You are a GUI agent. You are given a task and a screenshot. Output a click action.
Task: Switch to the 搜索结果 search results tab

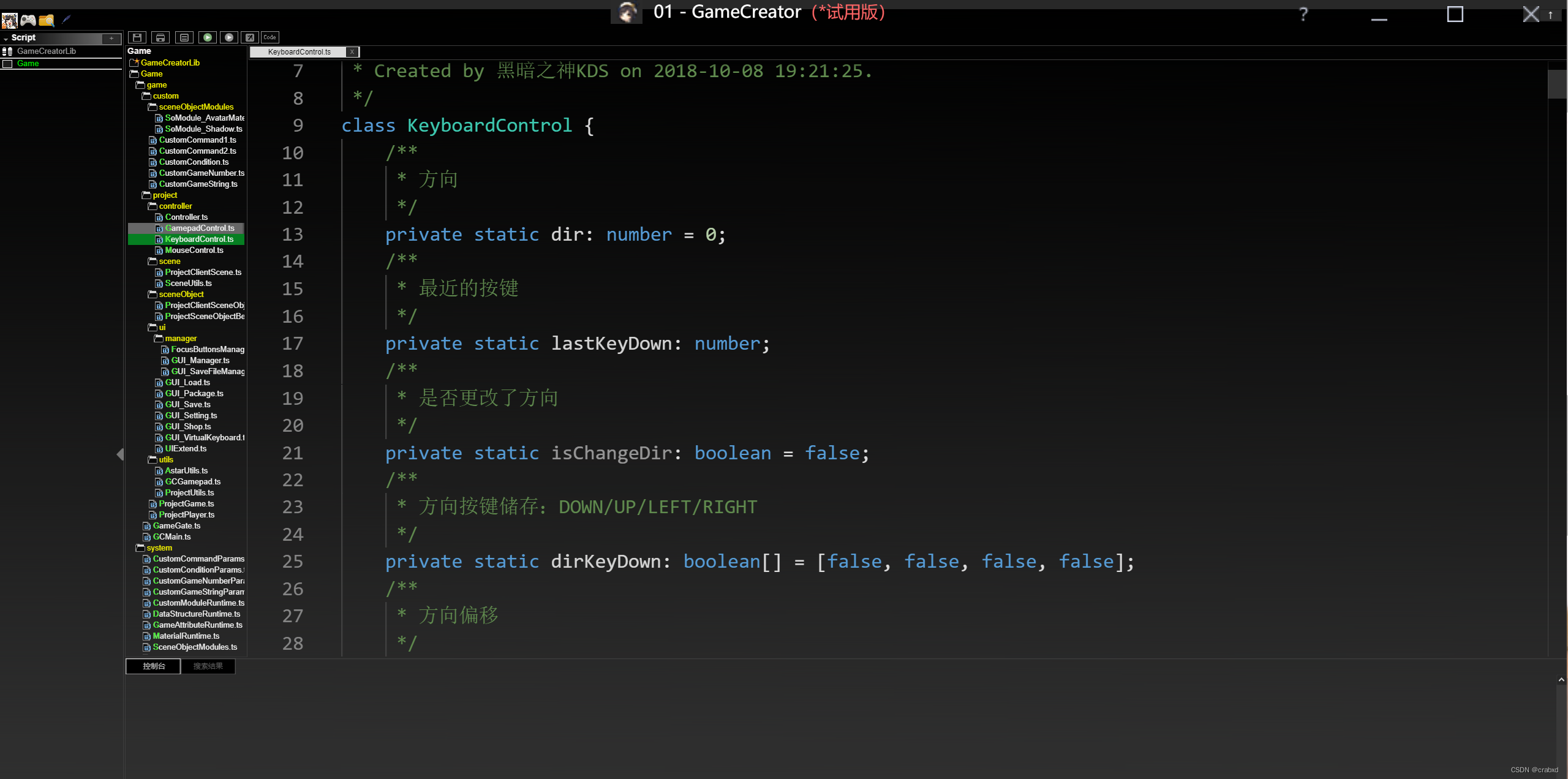pos(208,666)
